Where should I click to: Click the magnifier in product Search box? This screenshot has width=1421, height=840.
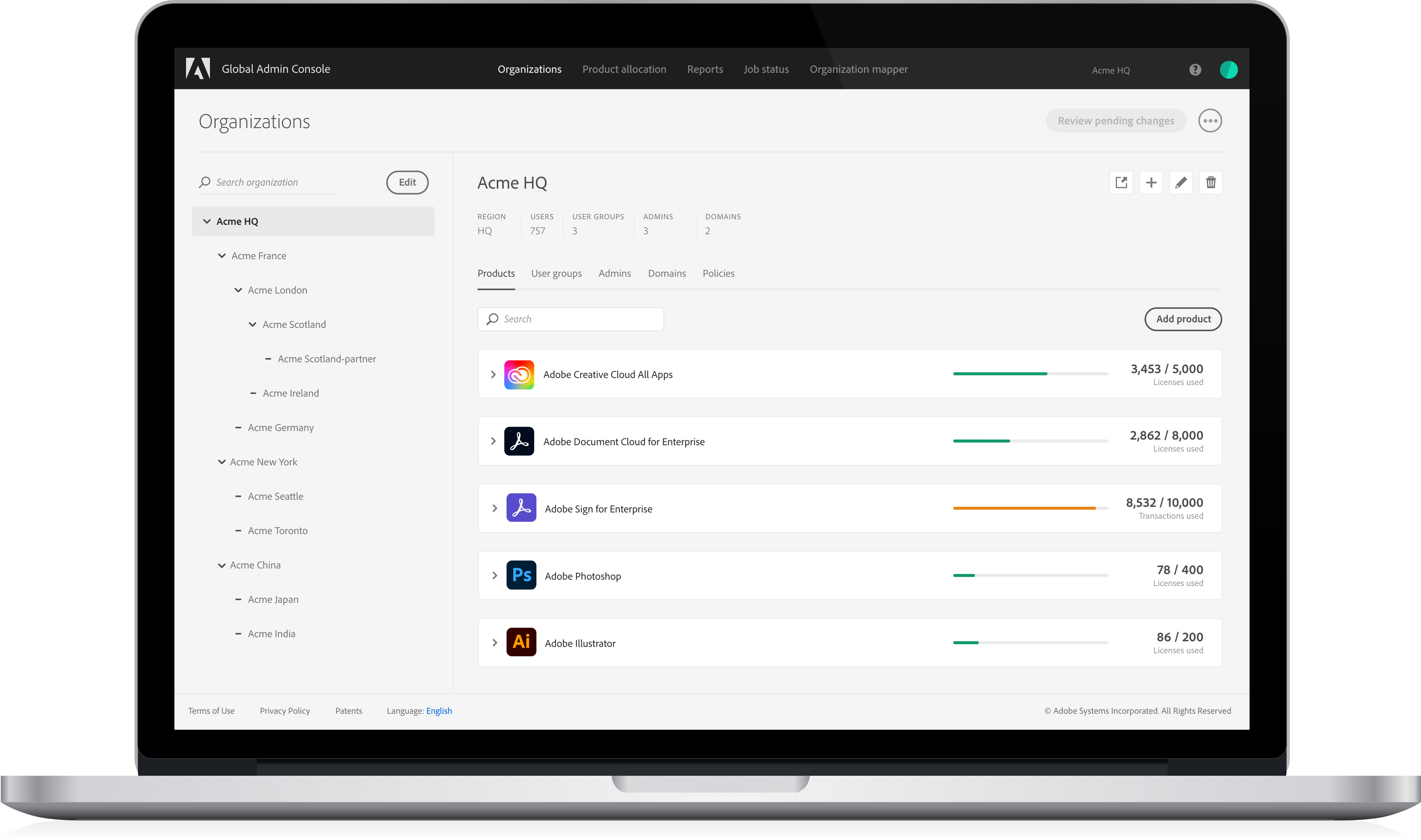click(x=493, y=319)
